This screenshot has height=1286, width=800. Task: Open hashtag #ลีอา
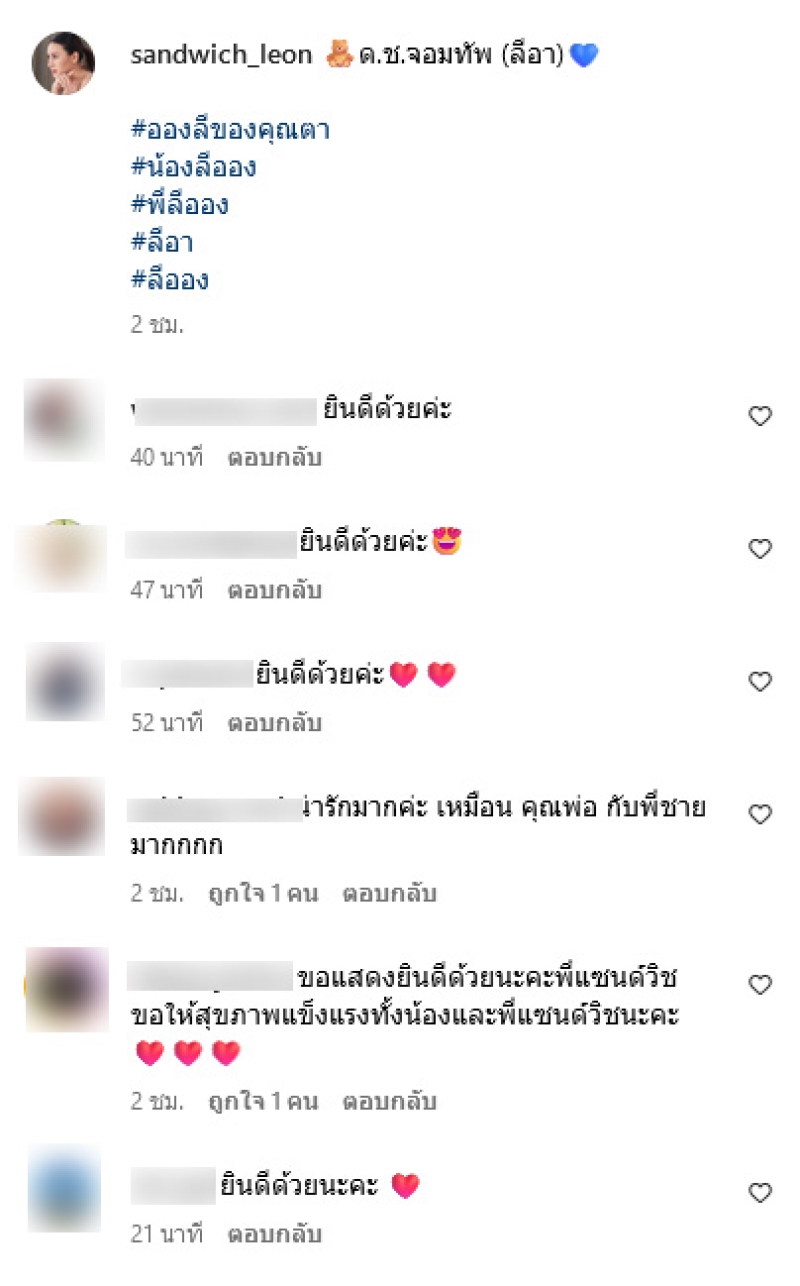[162, 242]
